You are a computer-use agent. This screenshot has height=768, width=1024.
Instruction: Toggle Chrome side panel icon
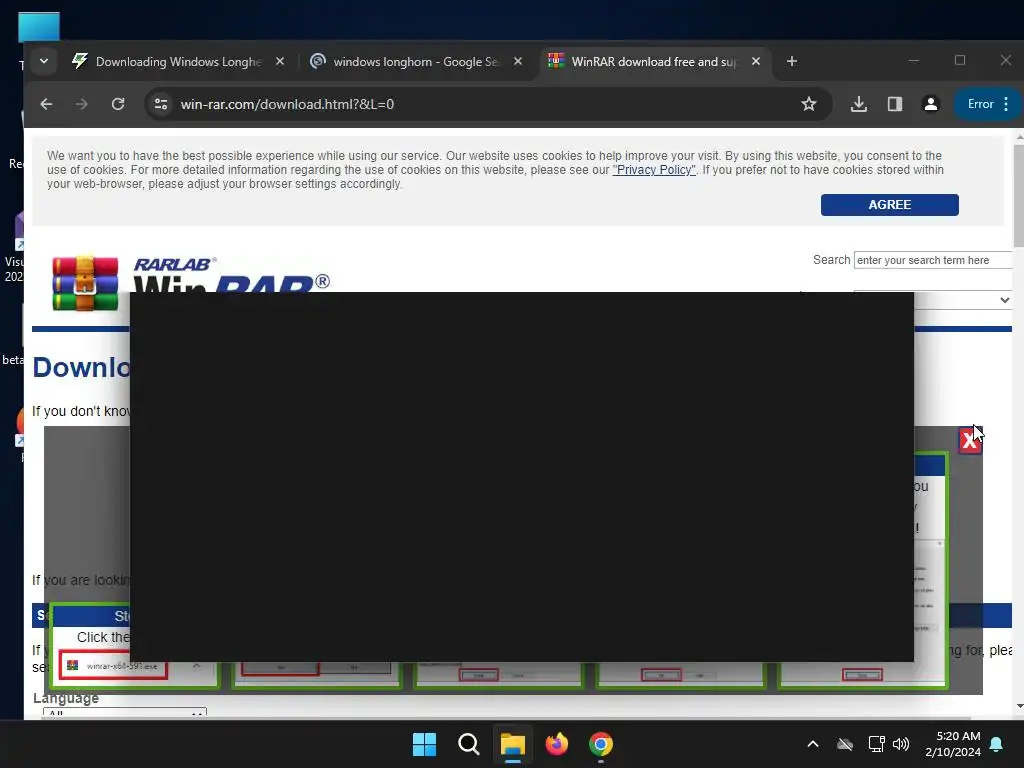895,104
